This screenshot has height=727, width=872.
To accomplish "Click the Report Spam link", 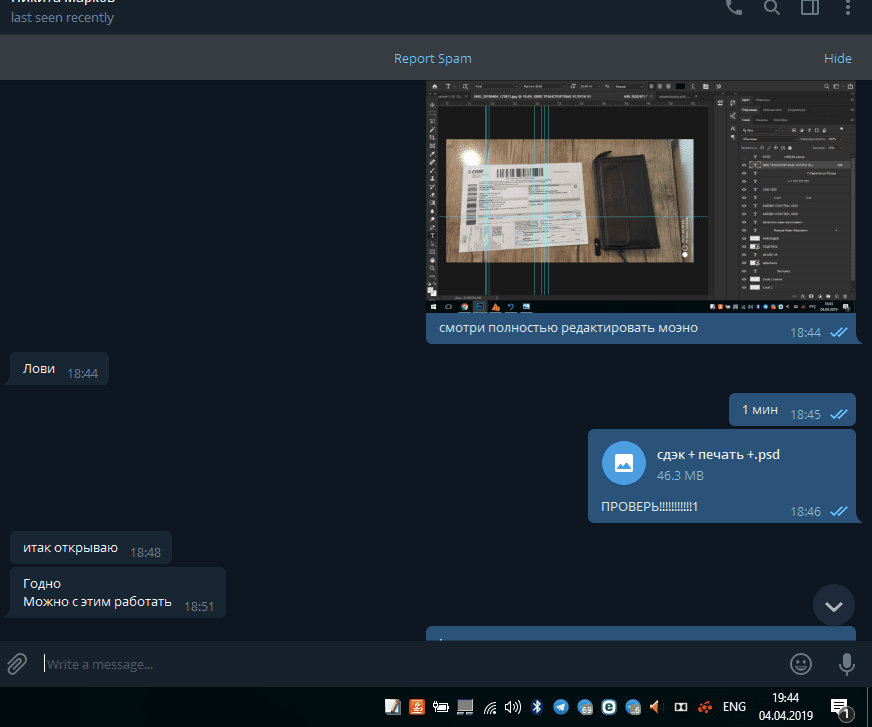I will click(x=432, y=59).
